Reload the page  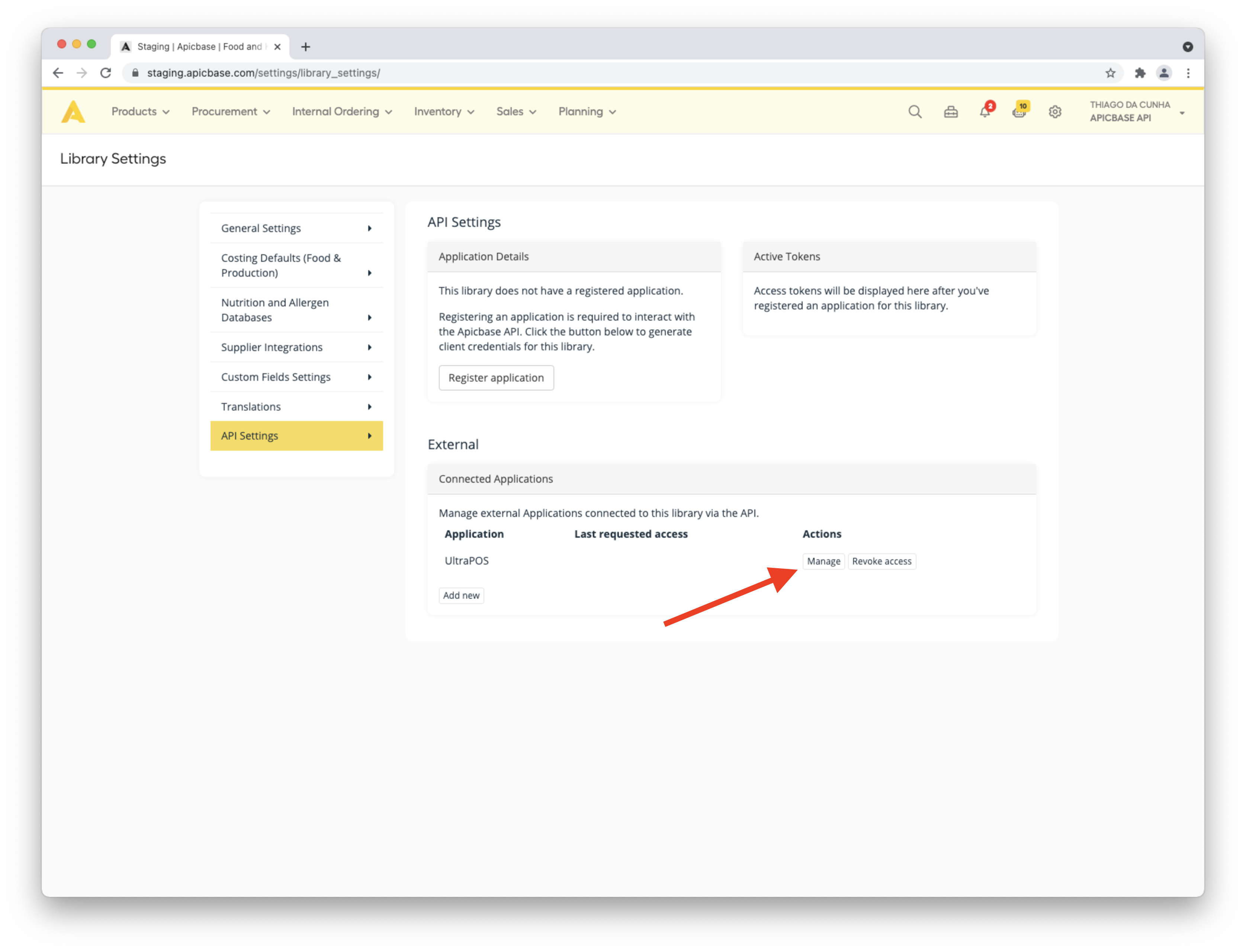(105, 73)
